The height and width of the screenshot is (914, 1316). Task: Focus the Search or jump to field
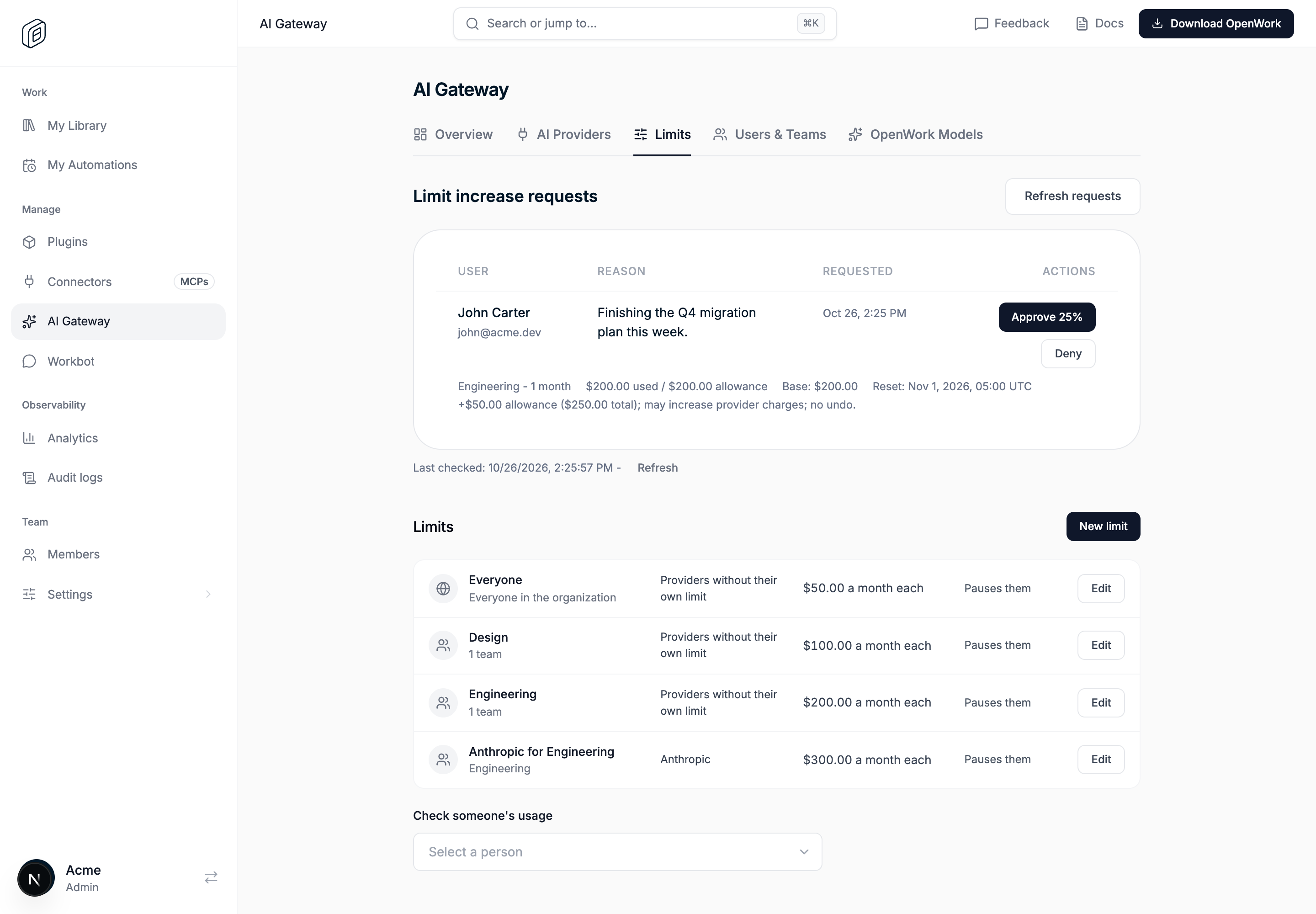pyautogui.click(x=645, y=23)
